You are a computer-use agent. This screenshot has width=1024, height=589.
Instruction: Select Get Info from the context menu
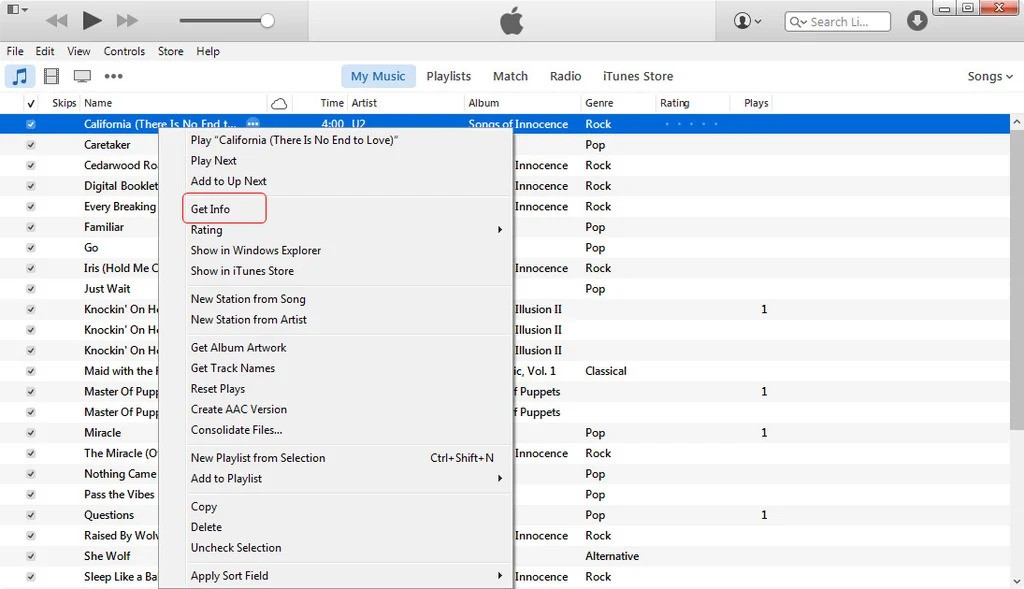coord(210,208)
